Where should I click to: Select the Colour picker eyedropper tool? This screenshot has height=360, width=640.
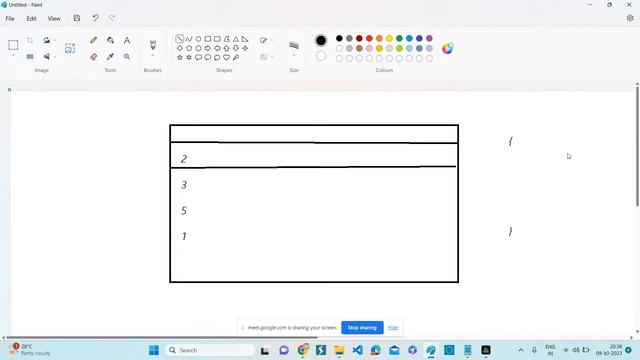110,57
